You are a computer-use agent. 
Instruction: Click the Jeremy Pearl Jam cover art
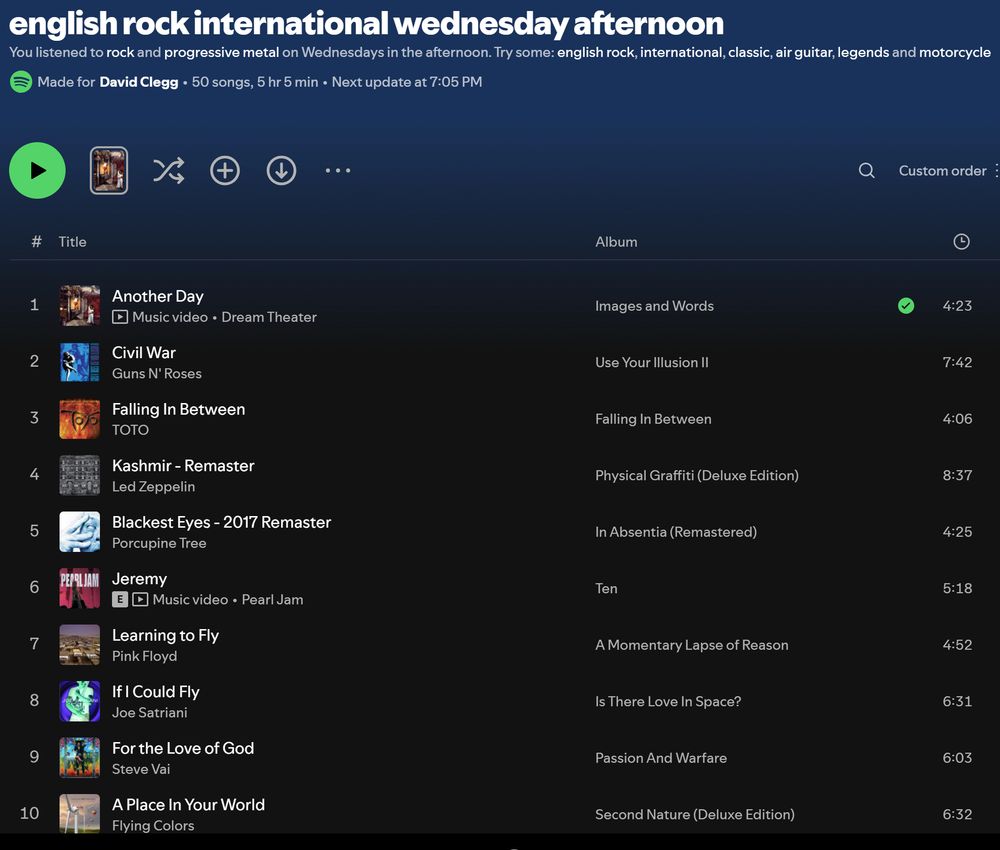tap(80, 588)
